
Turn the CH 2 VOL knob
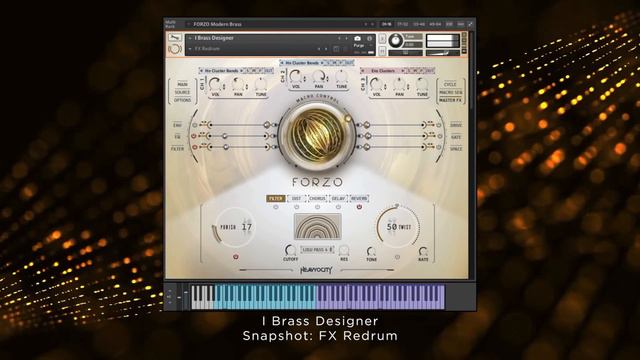[296, 76]
